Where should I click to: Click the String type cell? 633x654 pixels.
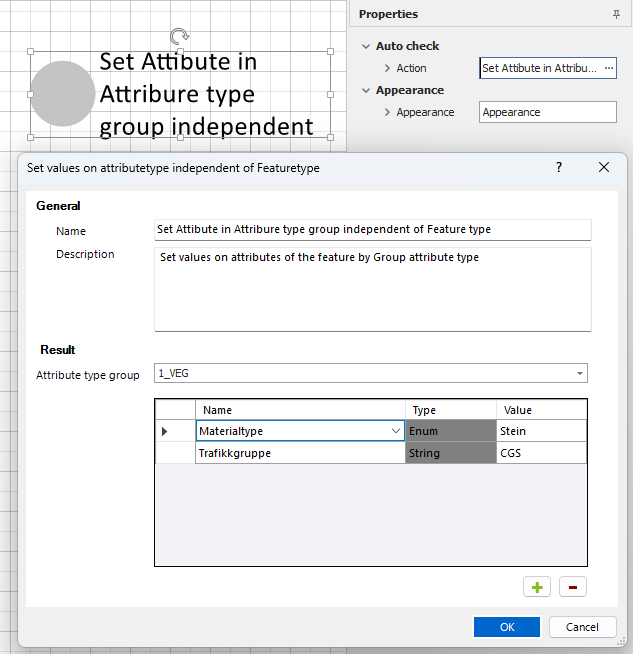(451, 453)
